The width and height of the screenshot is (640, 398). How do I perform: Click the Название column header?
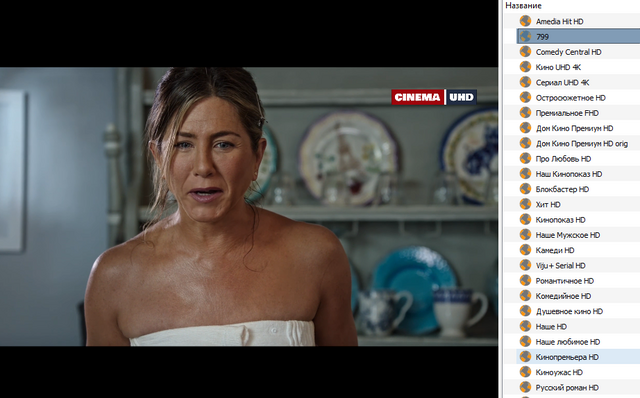(523, 6)
